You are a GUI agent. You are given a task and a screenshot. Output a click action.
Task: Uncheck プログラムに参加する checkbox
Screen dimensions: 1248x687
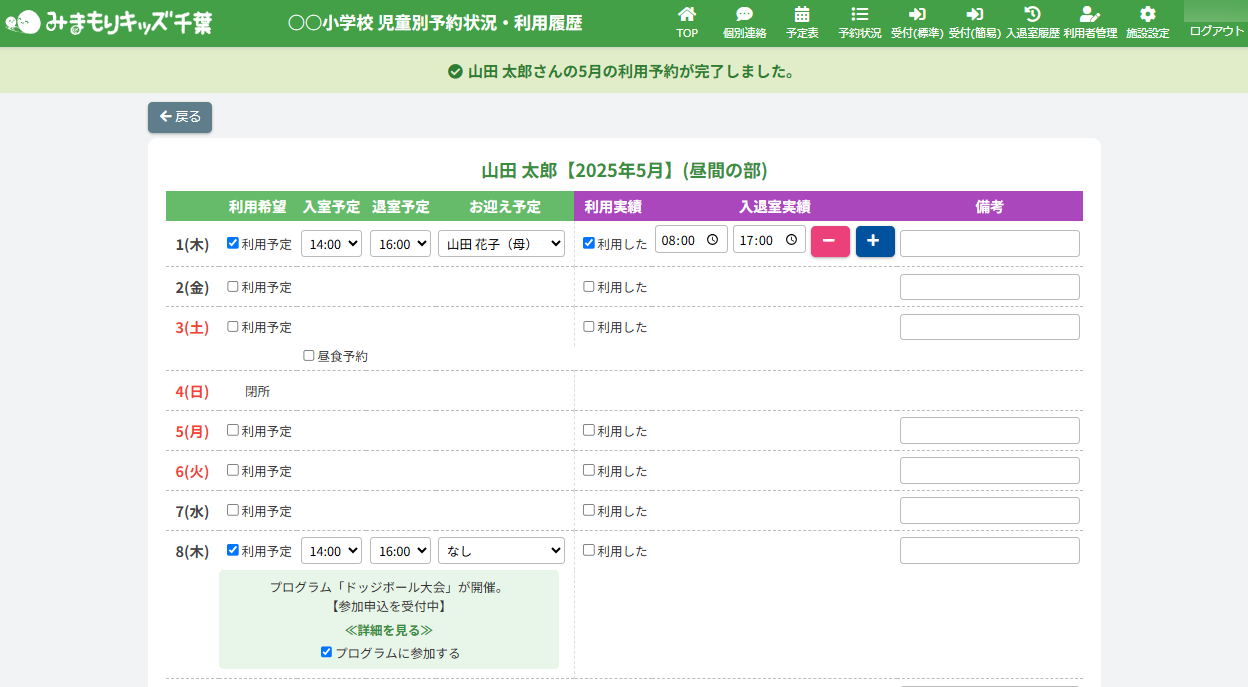[x=327, y=652]
